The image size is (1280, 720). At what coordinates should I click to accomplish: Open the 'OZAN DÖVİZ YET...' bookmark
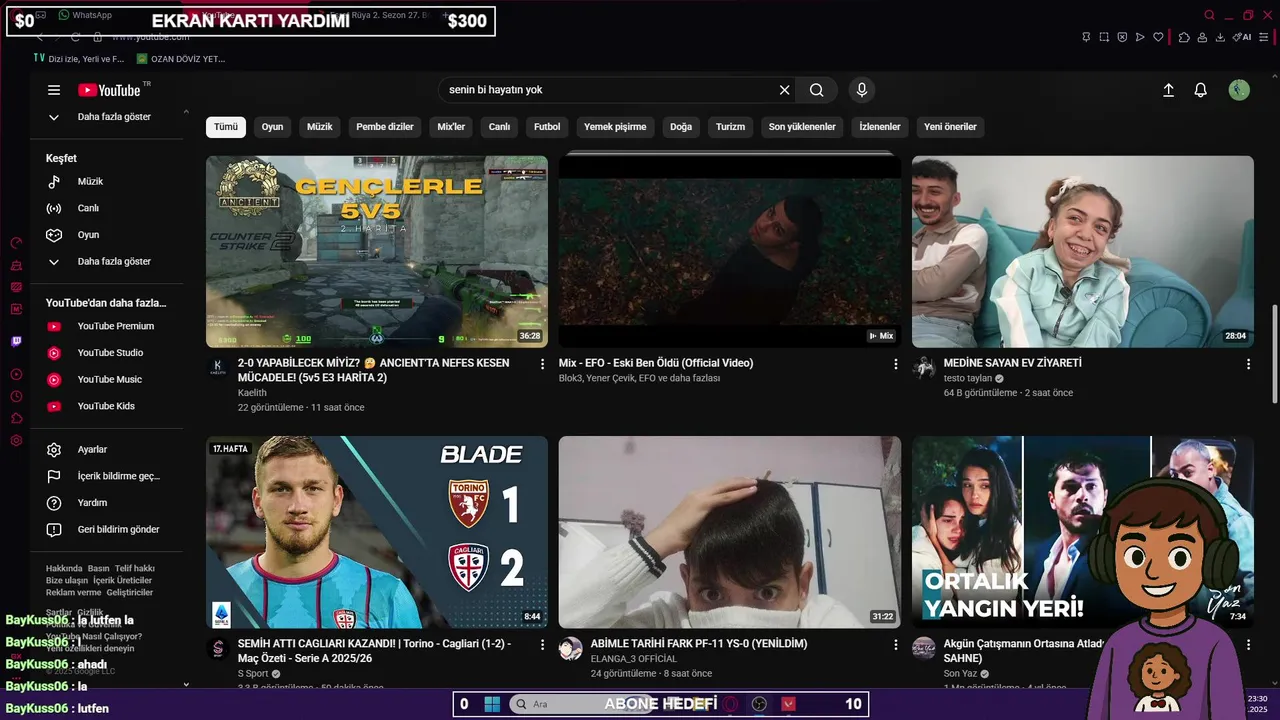pos(180,59)
